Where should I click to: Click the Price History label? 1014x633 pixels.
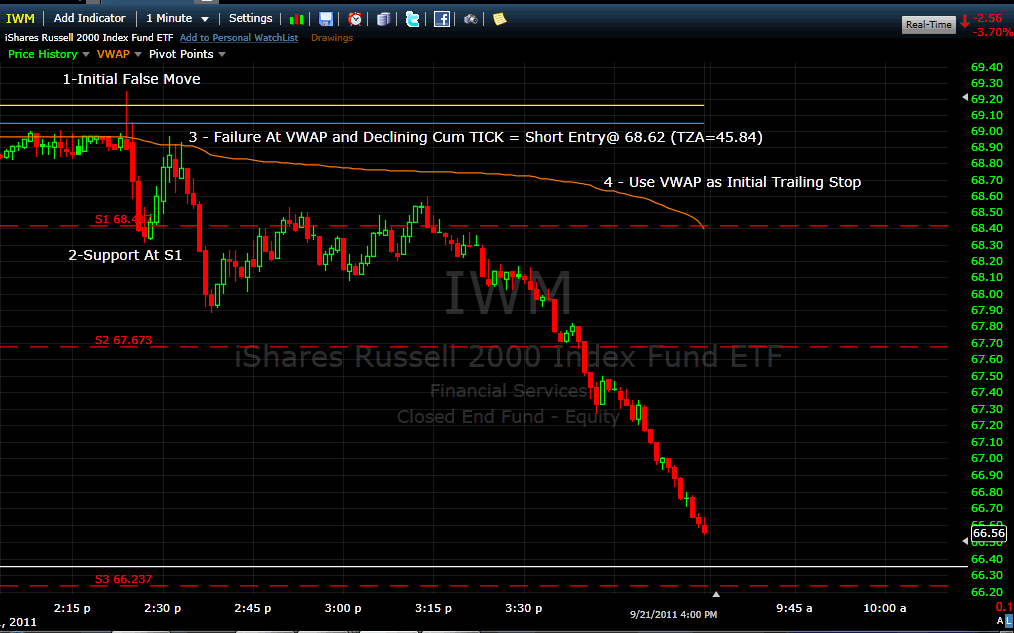(43, 54)
